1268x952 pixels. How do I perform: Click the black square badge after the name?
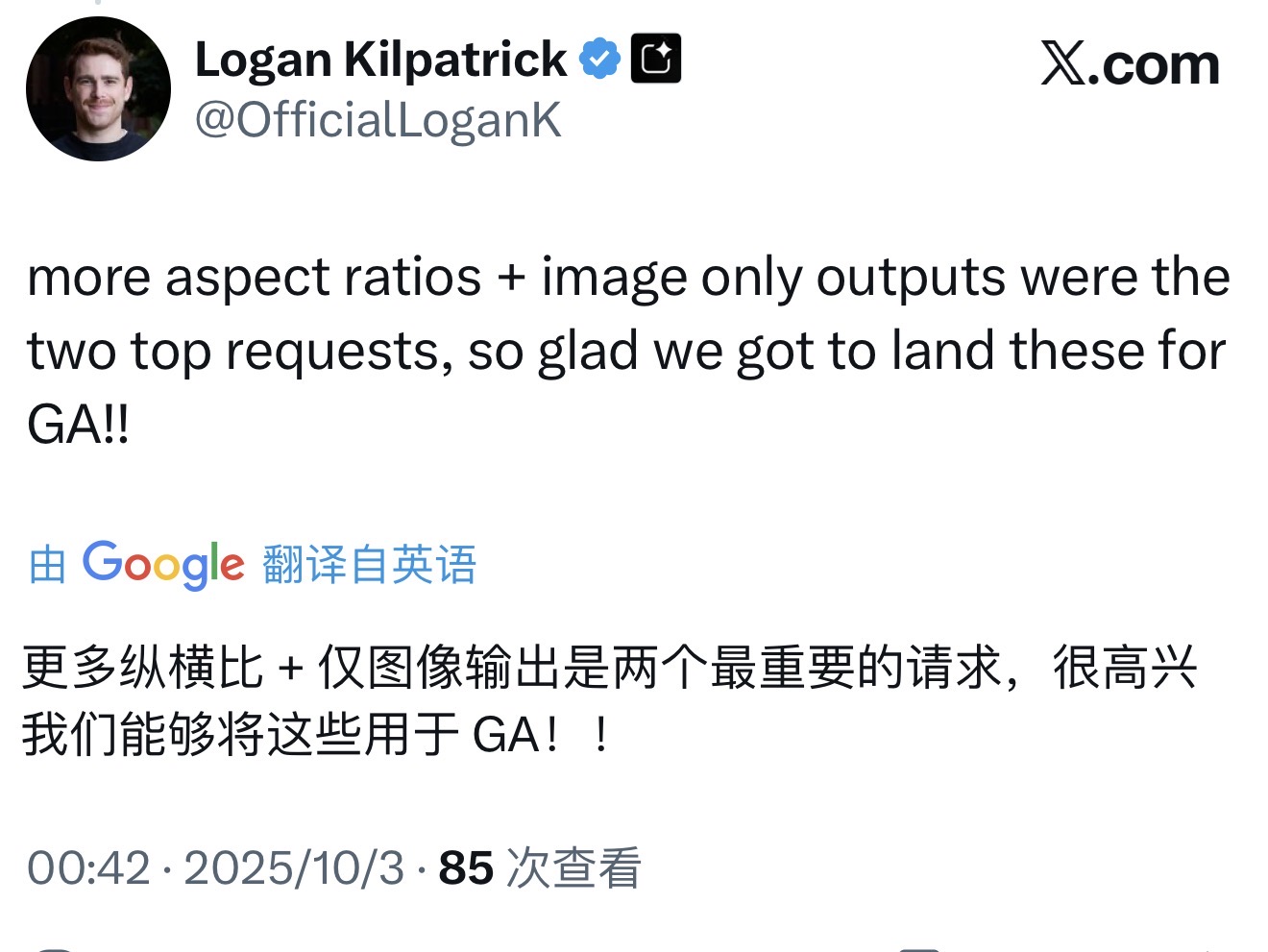pos(655,59)
